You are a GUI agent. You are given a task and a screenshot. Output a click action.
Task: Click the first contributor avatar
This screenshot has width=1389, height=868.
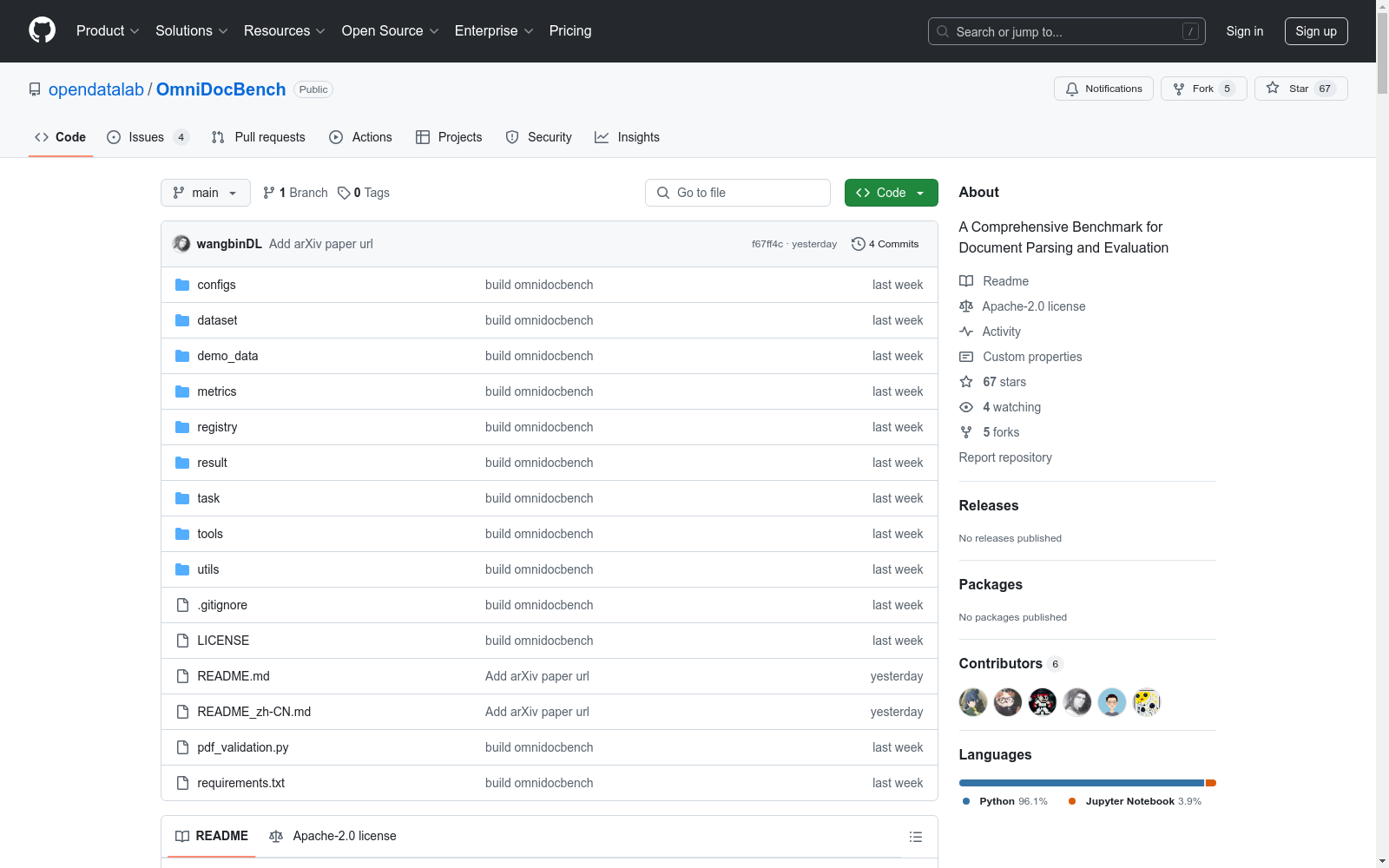pos(973,701)
